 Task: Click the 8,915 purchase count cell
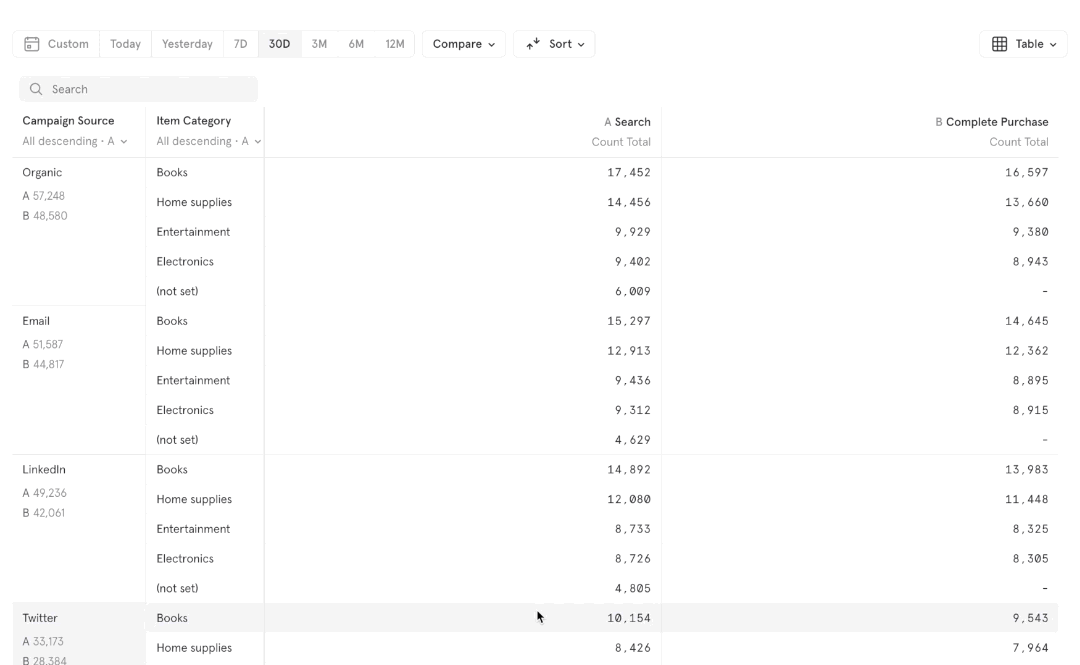(x=1030, y=410)
